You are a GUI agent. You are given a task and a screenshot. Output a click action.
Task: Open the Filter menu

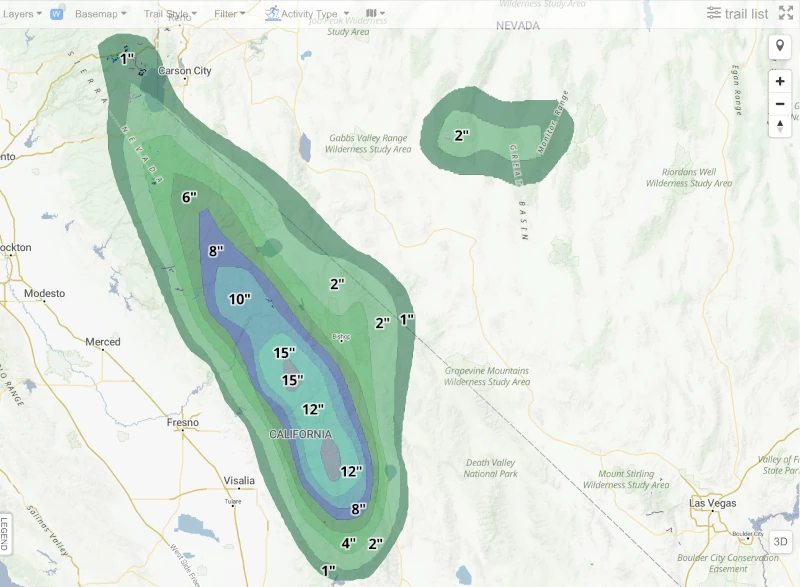(230, 14)
